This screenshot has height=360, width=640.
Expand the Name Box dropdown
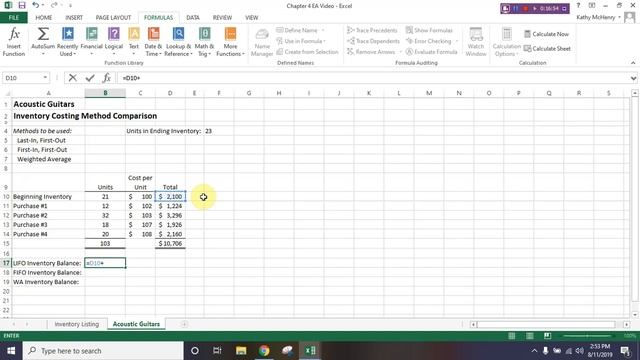tap(45, 78)
